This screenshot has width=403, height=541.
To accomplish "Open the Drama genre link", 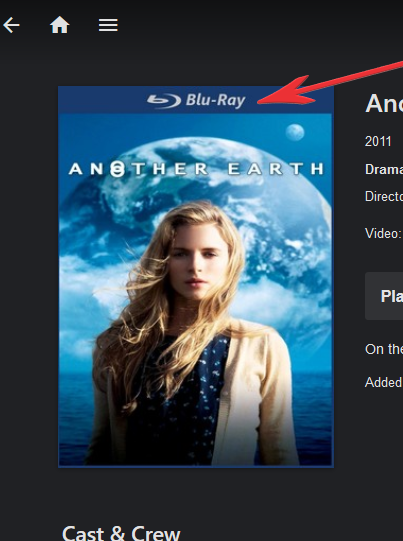I will [x=384, y=169].
